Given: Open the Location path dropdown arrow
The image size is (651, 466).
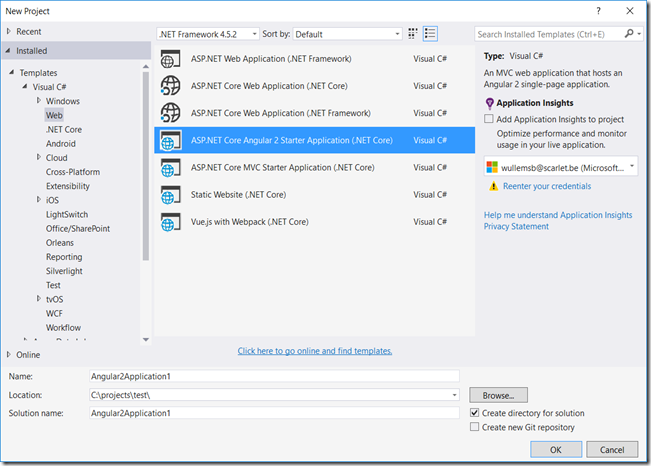Looking at the screenshot, I should 454,395.
